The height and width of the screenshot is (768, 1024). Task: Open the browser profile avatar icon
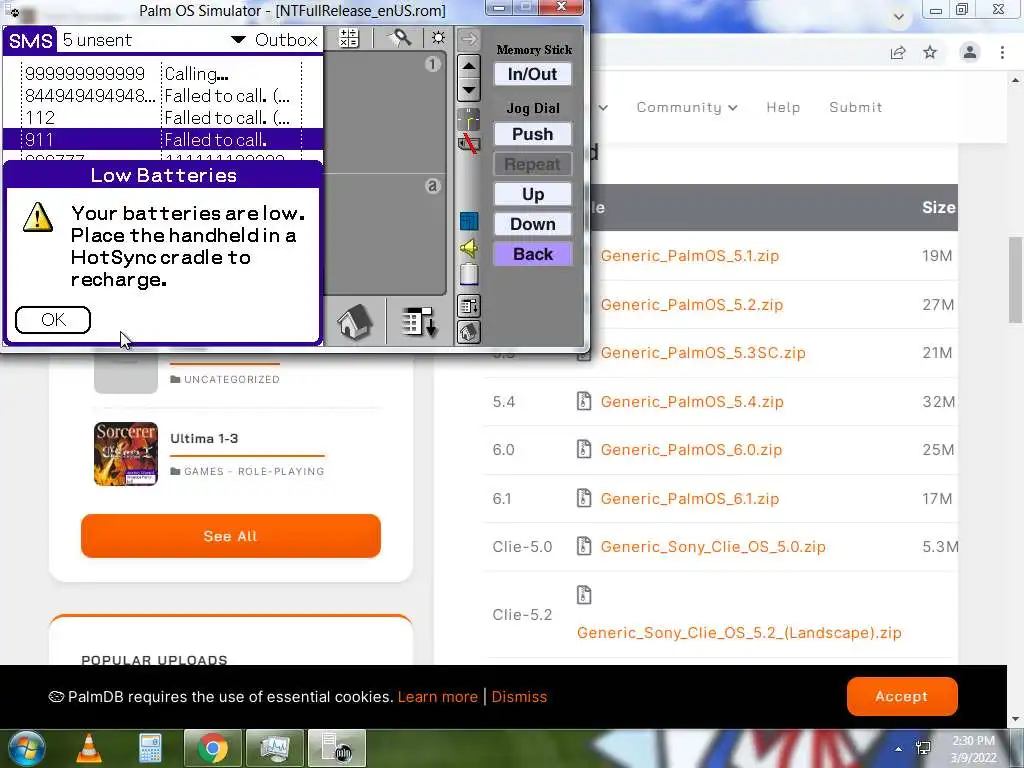pyautogui.click(x=970, y=52)
